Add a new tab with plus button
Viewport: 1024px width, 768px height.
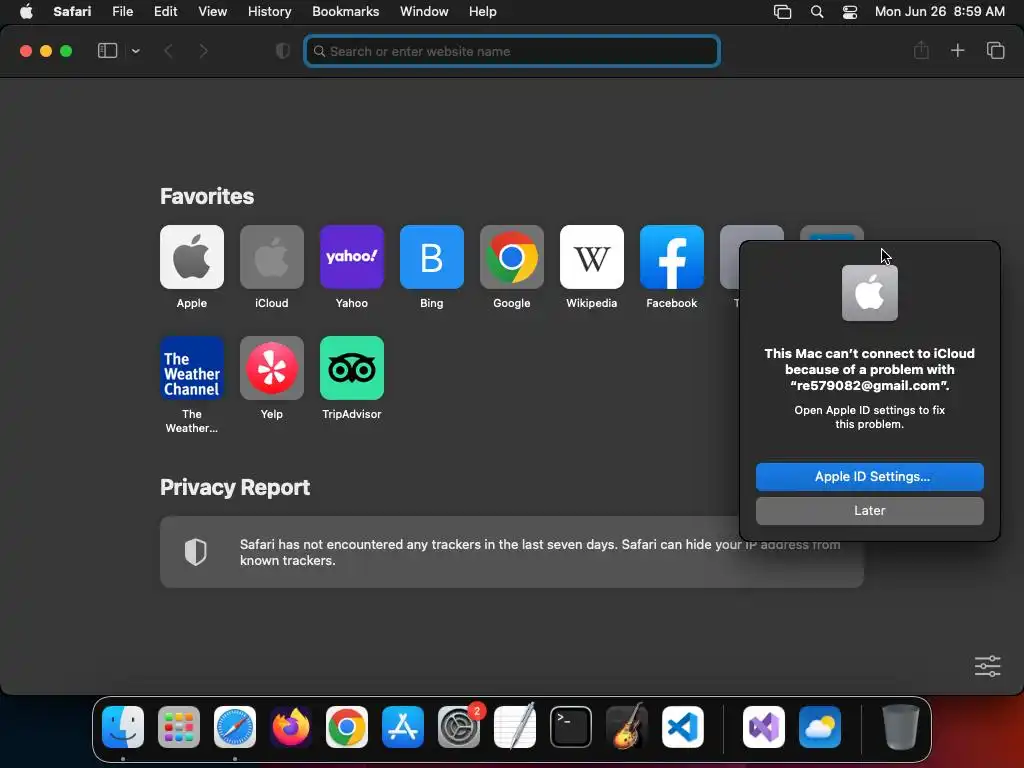click(957, 50)
